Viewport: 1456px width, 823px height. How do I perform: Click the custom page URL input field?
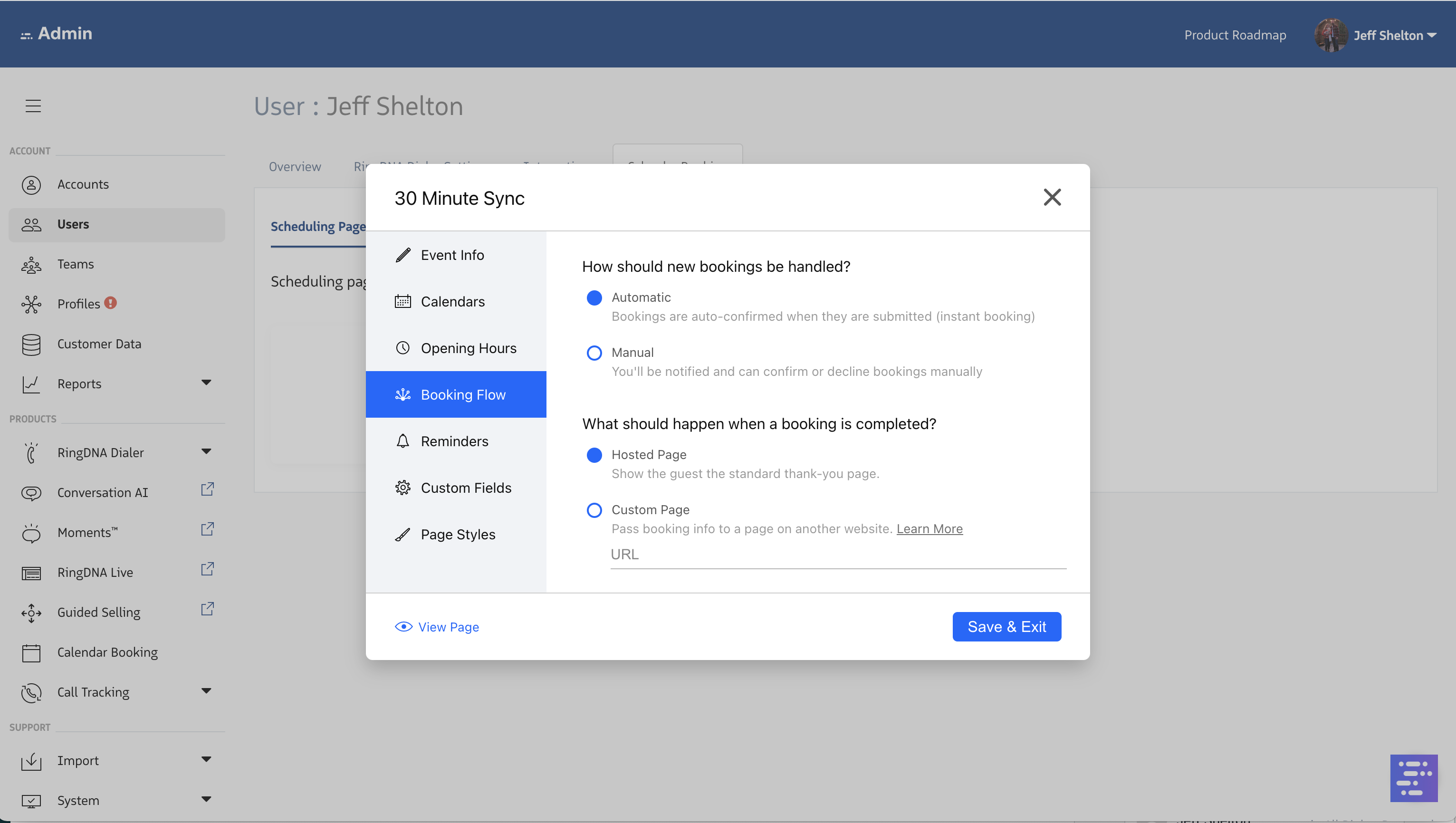tap(838, 555)
